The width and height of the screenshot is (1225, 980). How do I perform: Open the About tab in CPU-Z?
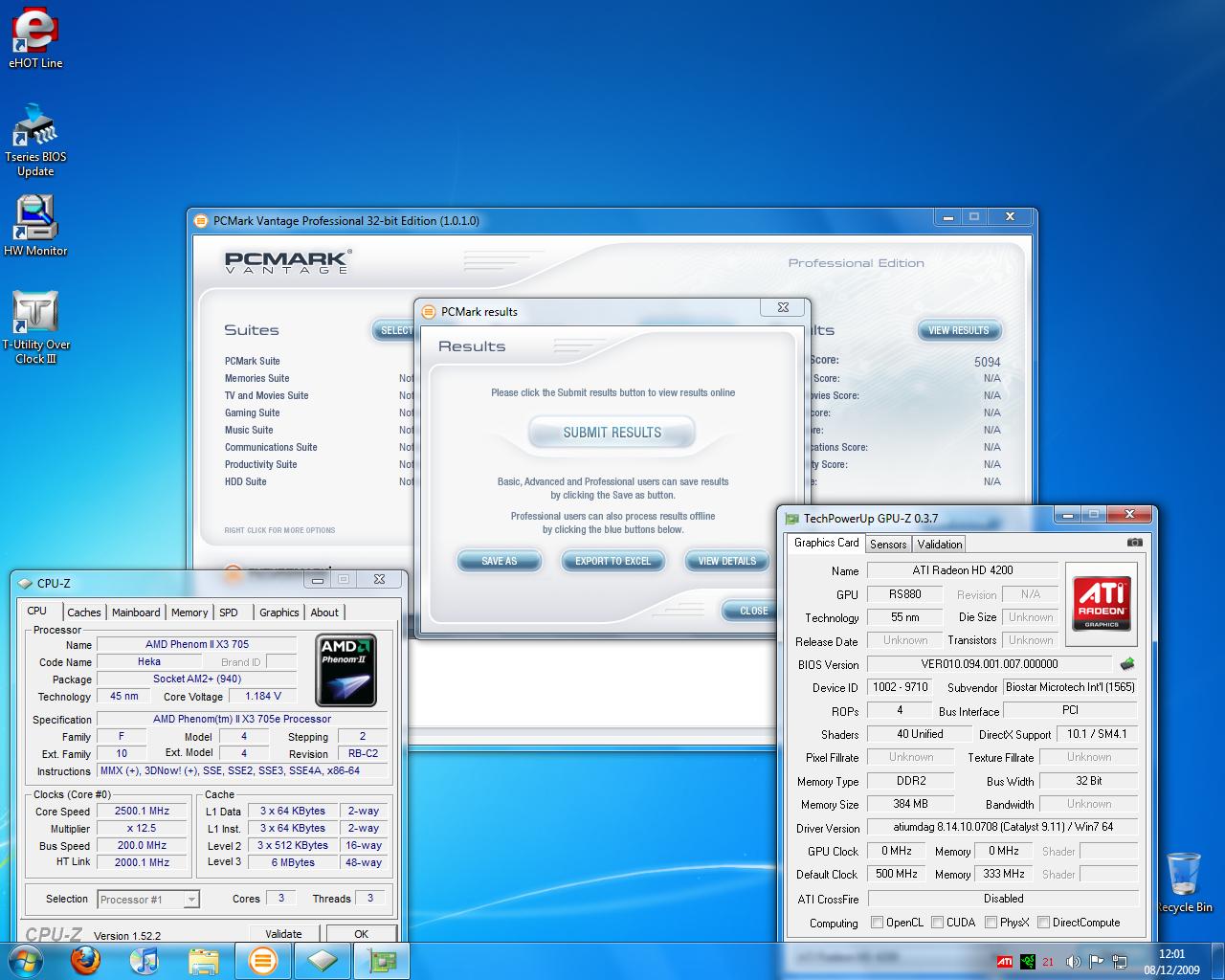click(x=324, y=612)
